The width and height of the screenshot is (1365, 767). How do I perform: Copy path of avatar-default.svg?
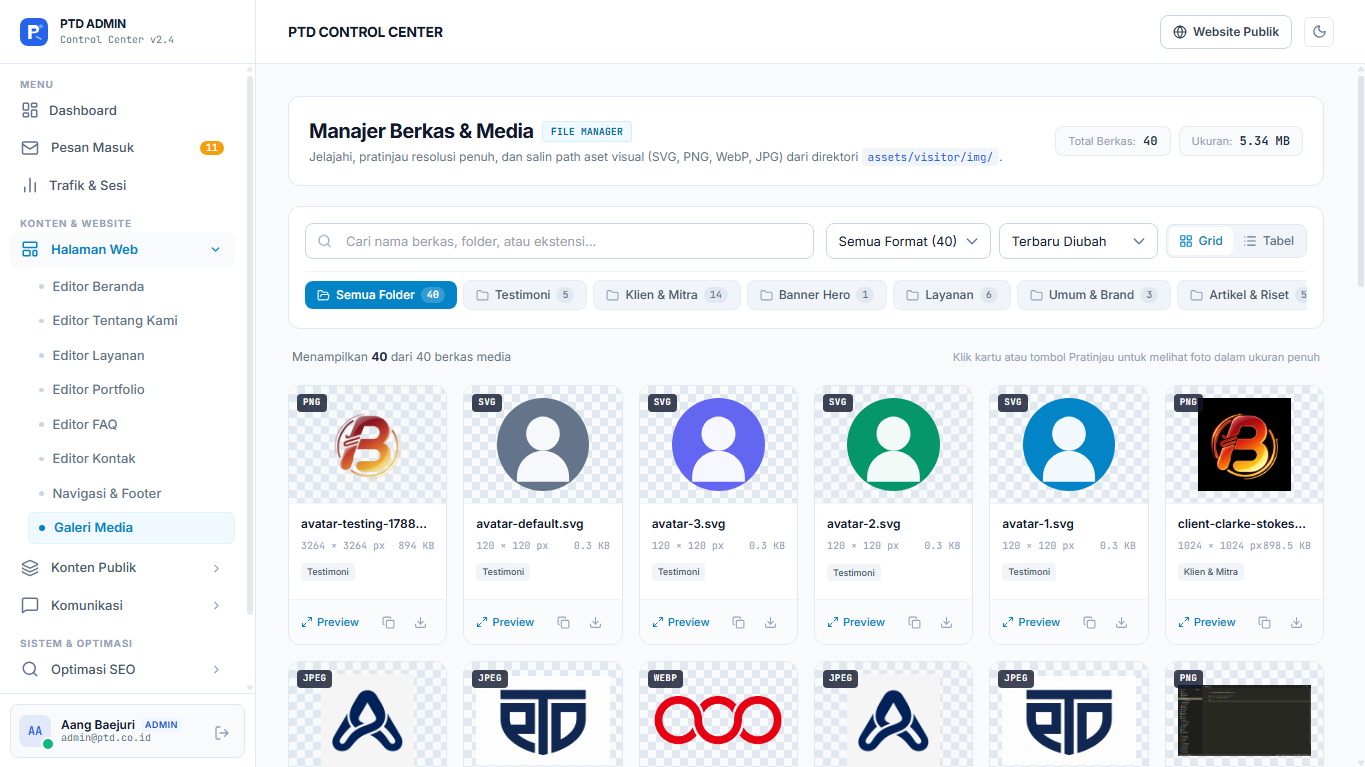pos(563,622)
